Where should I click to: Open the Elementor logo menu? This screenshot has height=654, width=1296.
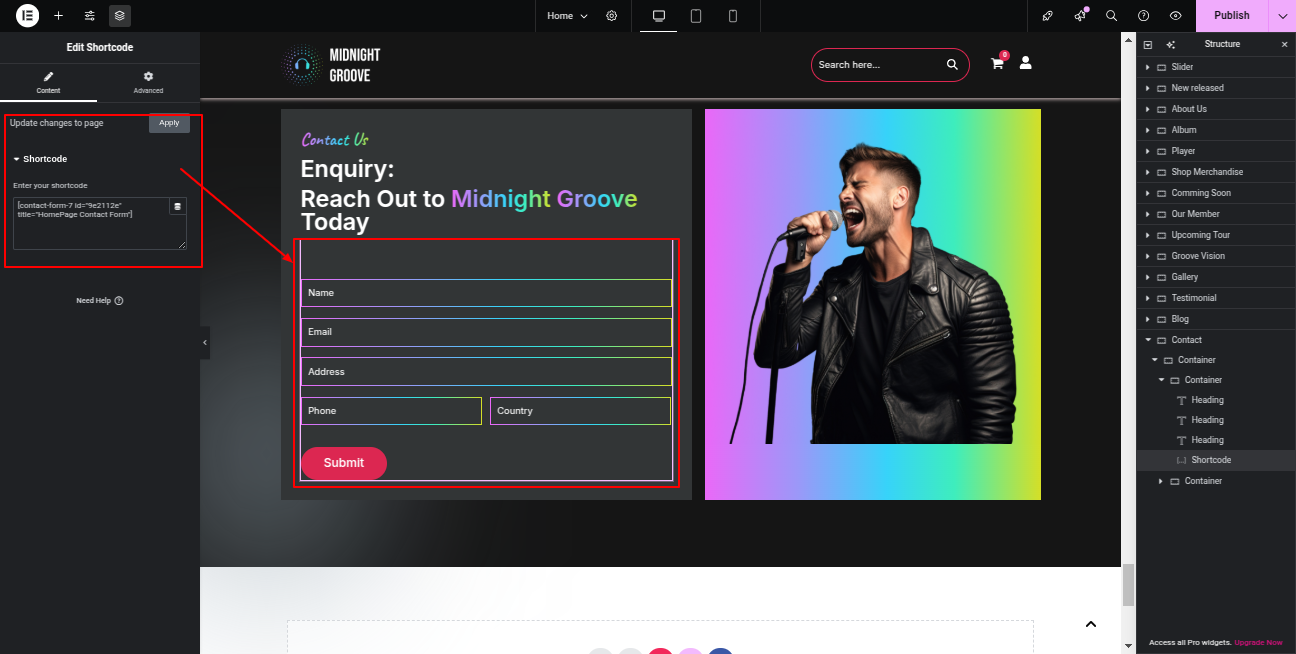click(27, 16)
